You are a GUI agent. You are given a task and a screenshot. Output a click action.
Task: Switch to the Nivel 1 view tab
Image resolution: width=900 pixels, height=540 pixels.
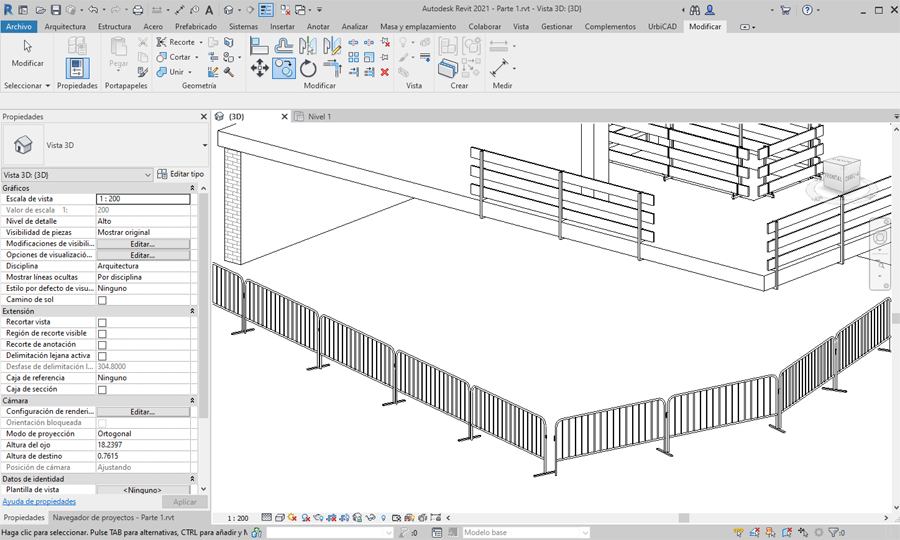318,116
